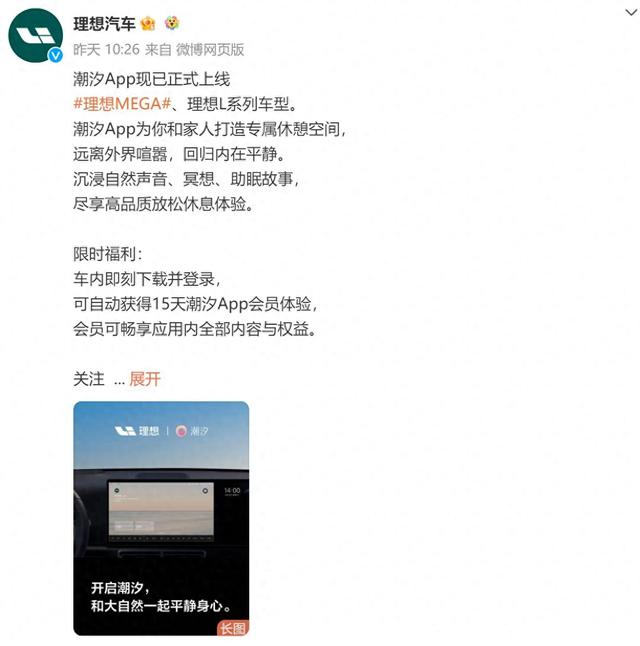Click the 微博网页版 source link

click(x=210, y=49)
